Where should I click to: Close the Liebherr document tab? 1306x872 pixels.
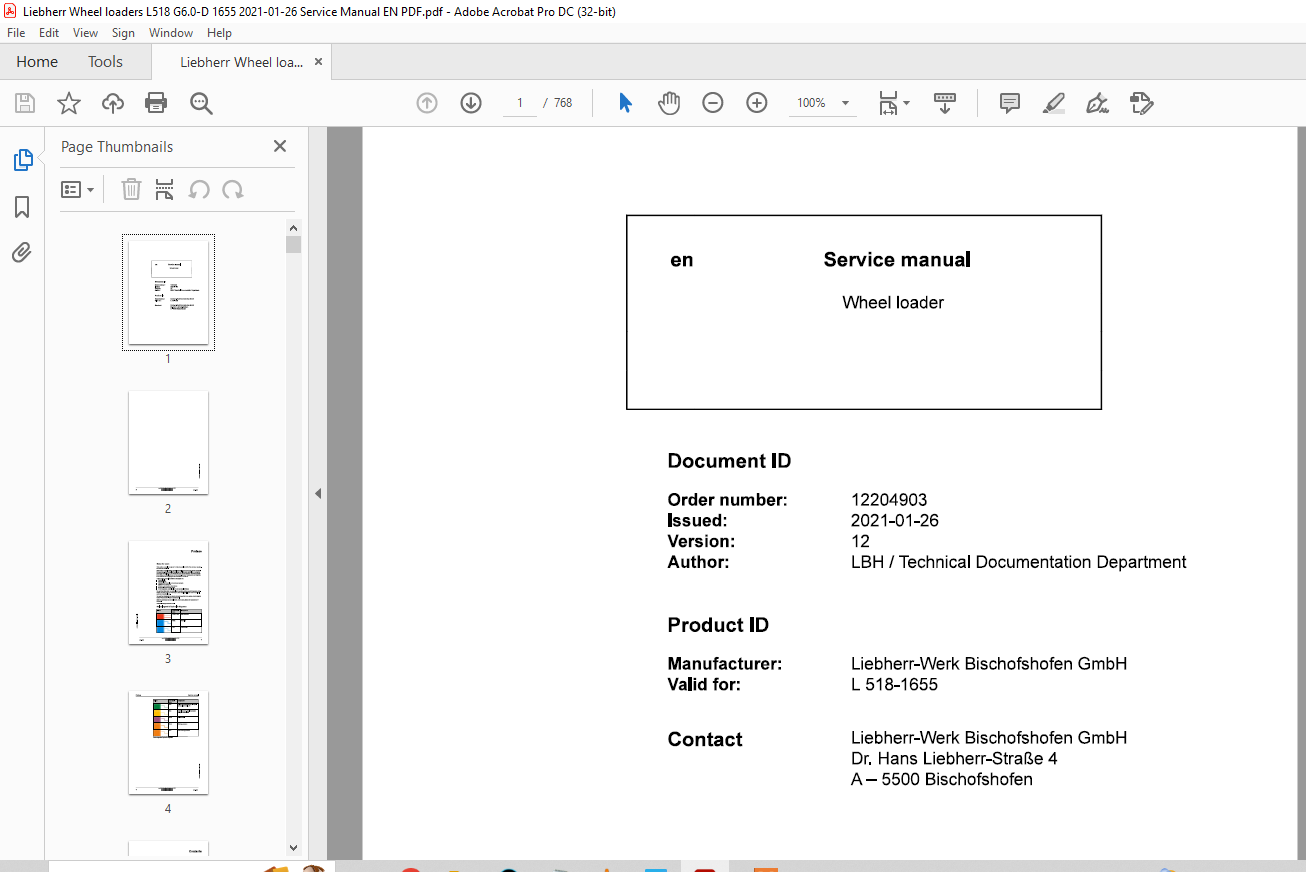[x=319, y=62]
